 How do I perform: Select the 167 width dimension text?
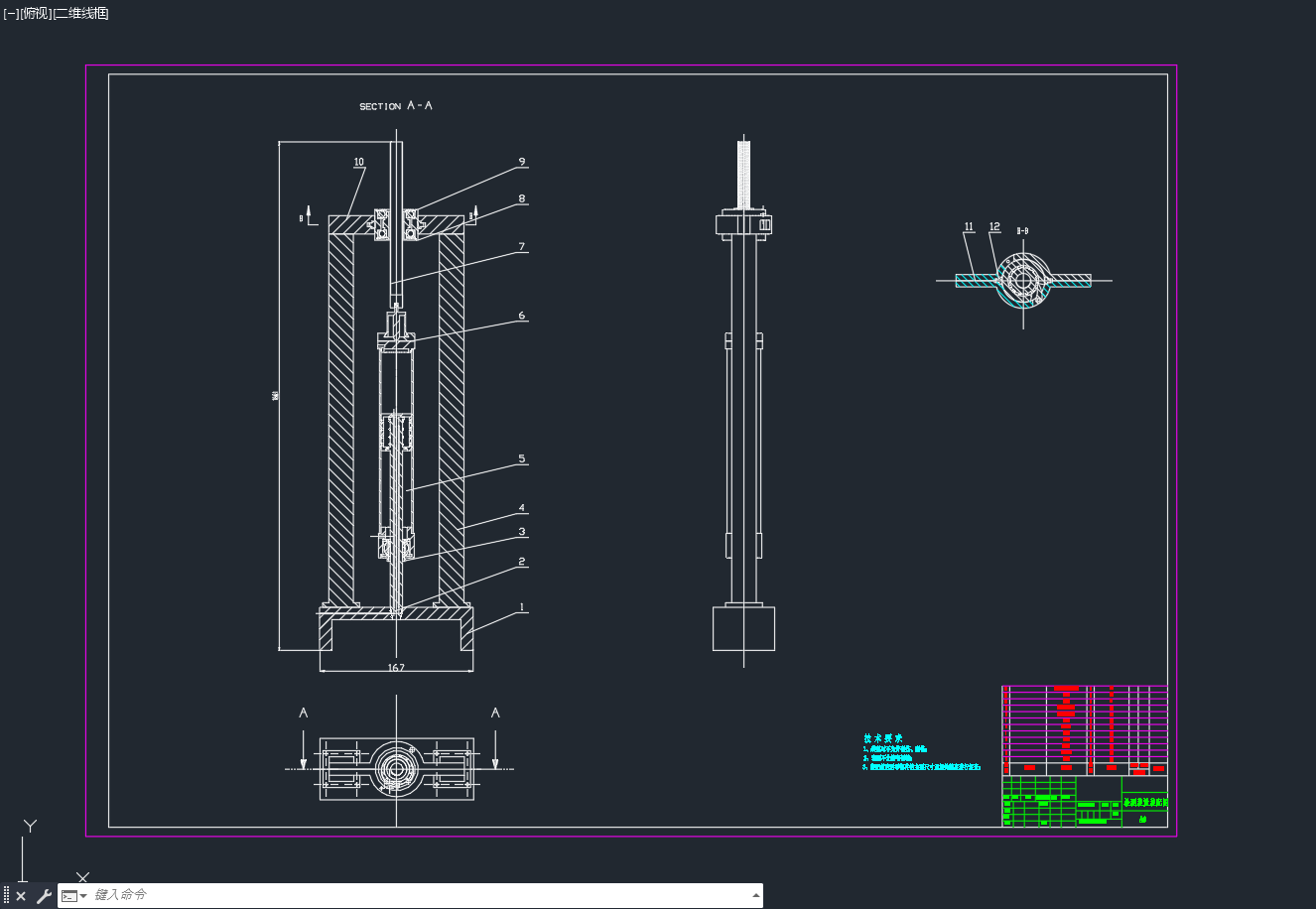[x=396, y=668]
